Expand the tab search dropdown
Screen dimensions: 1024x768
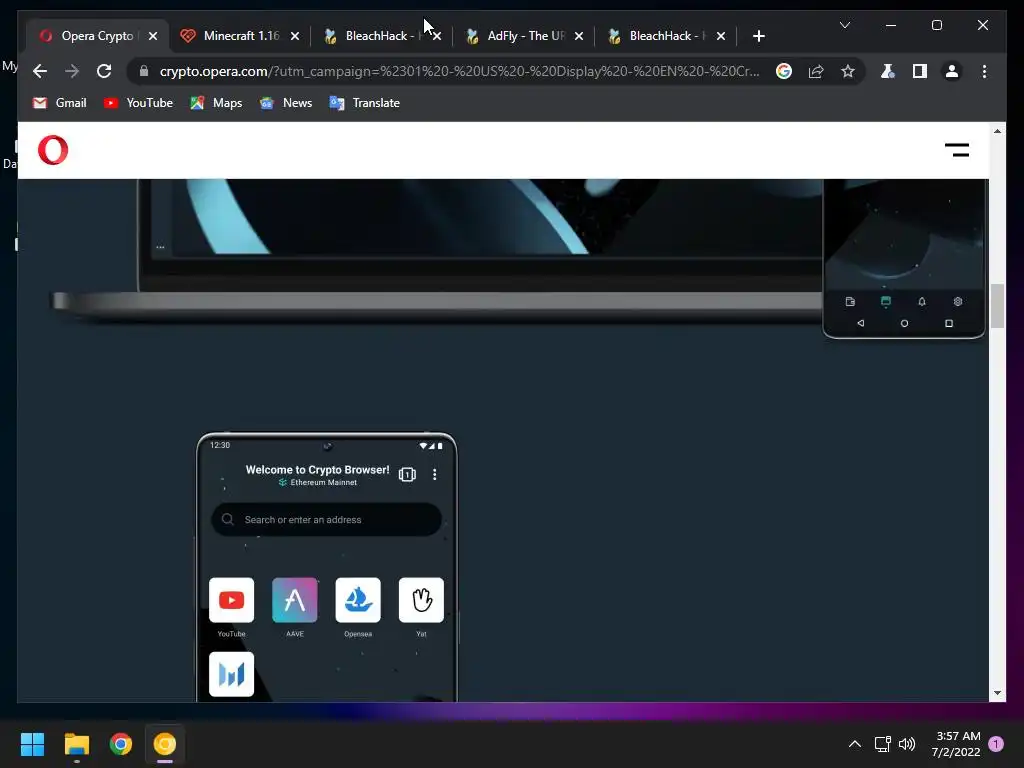click(x=844, y=25)
